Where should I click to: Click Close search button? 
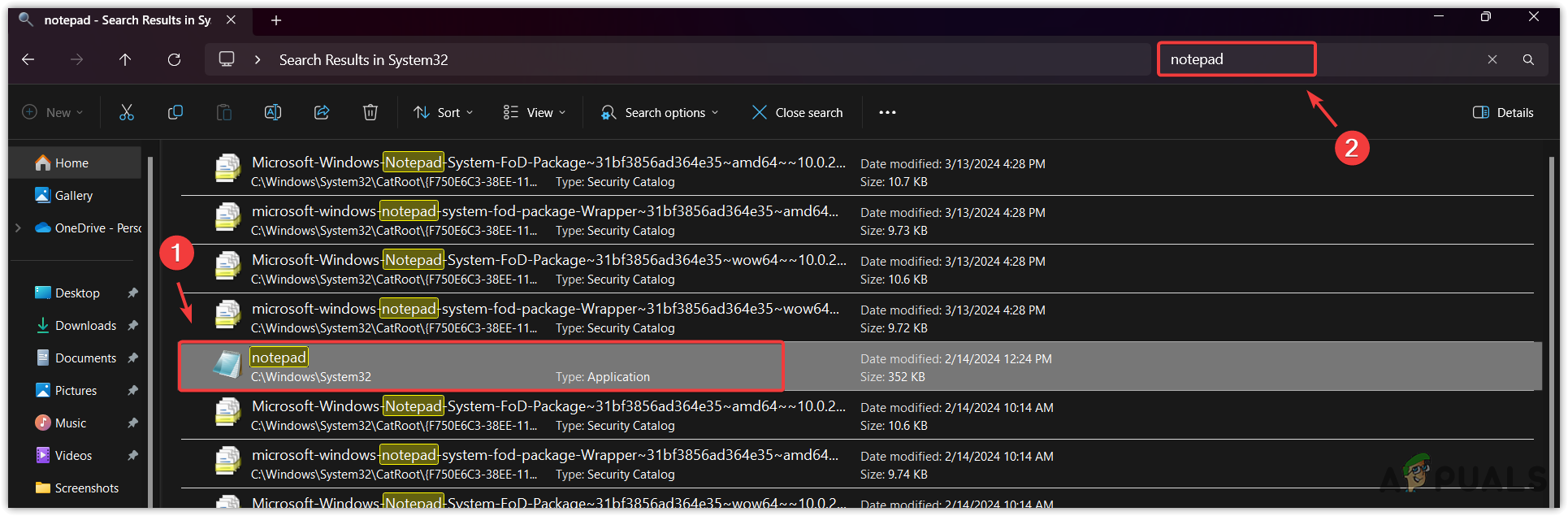798,112
